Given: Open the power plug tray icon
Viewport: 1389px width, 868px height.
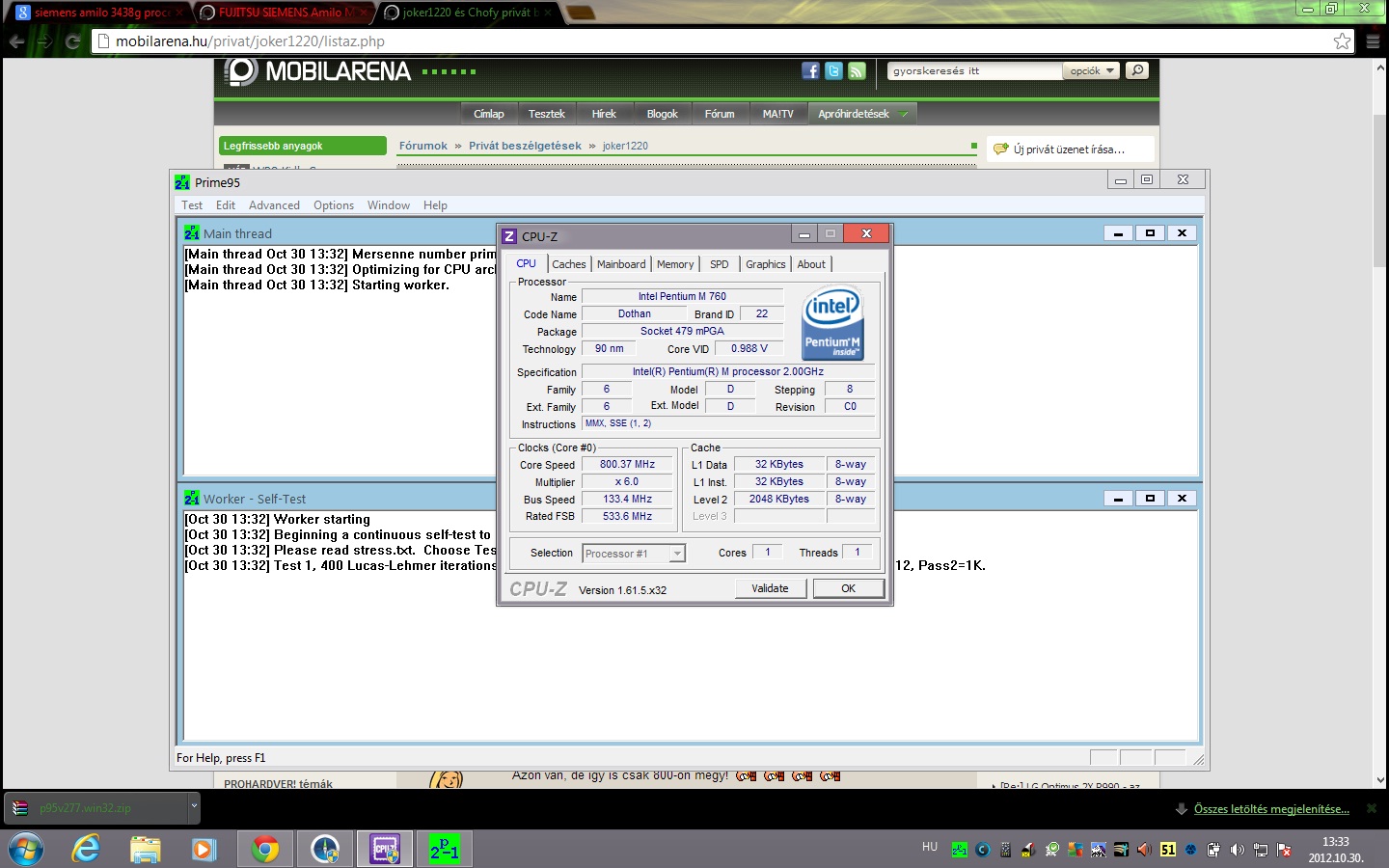Looking at the screenshot, I should pyautogui.click(x=1213, y=850).
